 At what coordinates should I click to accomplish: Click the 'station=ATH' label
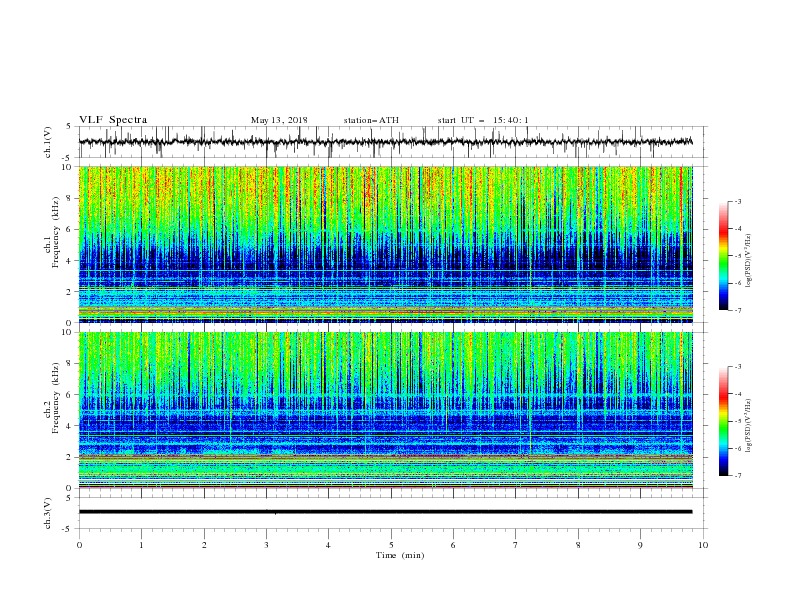[371, 120]
